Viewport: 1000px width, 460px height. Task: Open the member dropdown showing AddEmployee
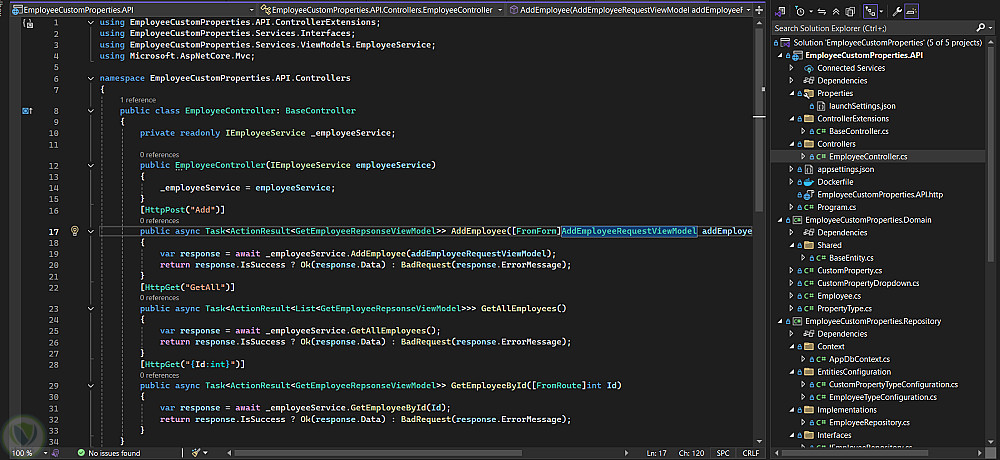click(x=630, y=10)
